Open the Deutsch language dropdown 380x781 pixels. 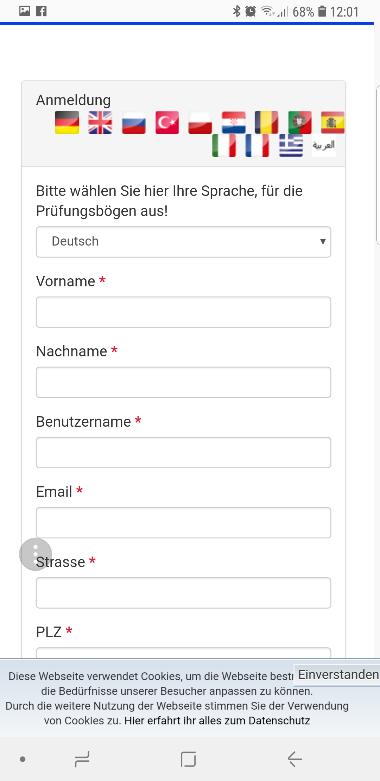(x=183, y=242)
